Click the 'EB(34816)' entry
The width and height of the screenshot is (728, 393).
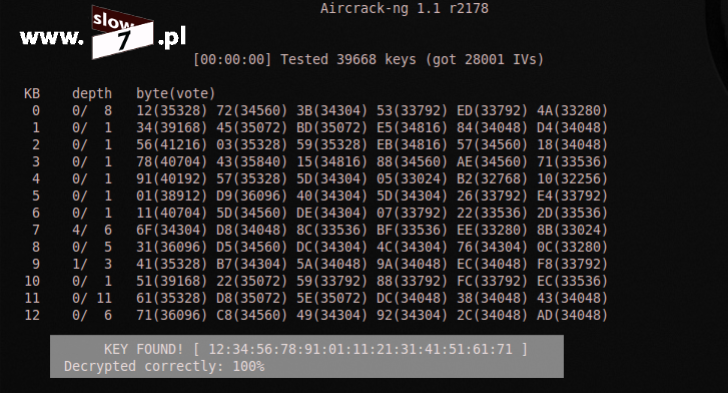coord(412,144)
